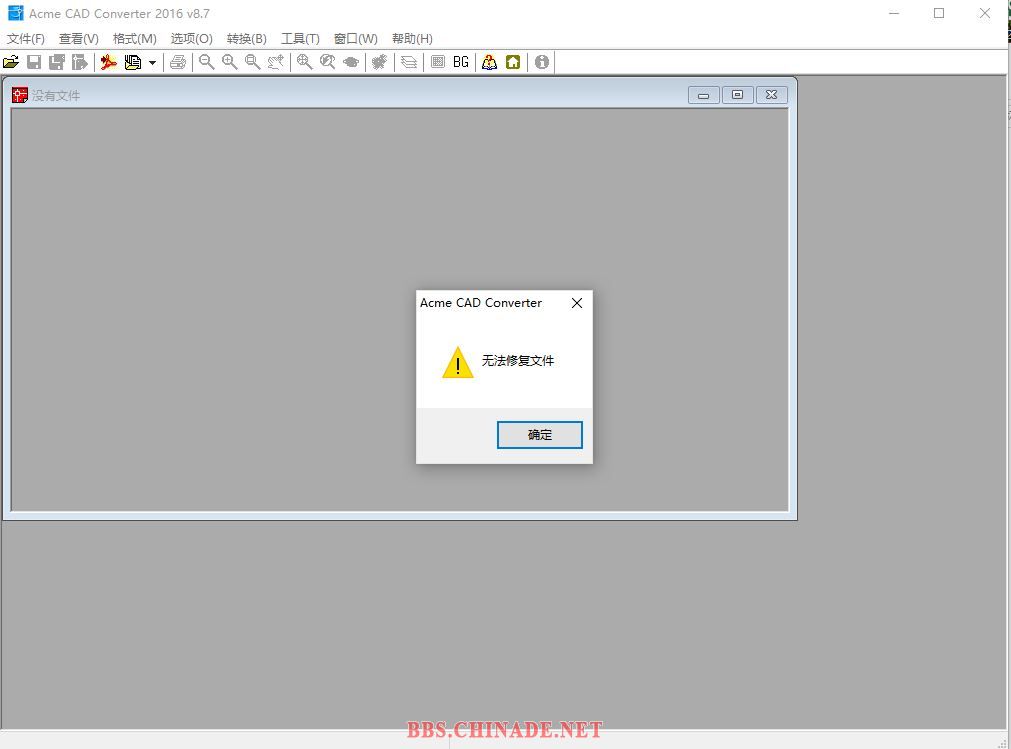
Task: Click the About info icon
Action: [542, 62]
